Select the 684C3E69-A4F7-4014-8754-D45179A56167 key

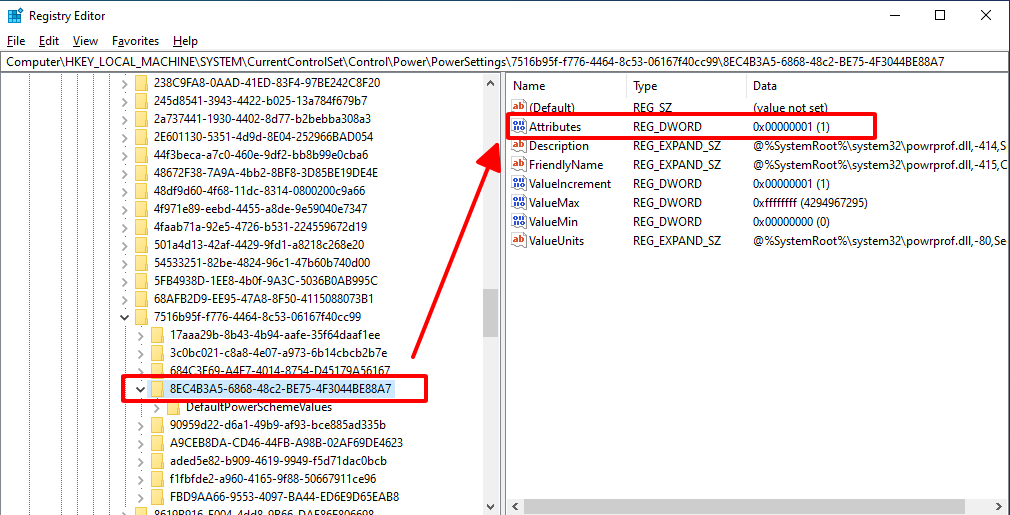pos(280,371)
